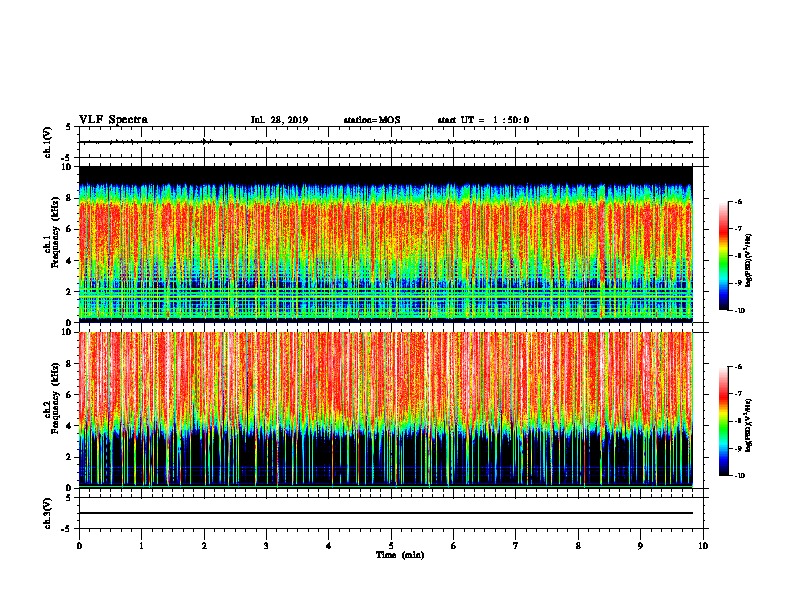Image resolution: width=792 pixels, height=612 pixels.
Task: Click the ch.1 spectrogram panel
Action: pos(386,244)
